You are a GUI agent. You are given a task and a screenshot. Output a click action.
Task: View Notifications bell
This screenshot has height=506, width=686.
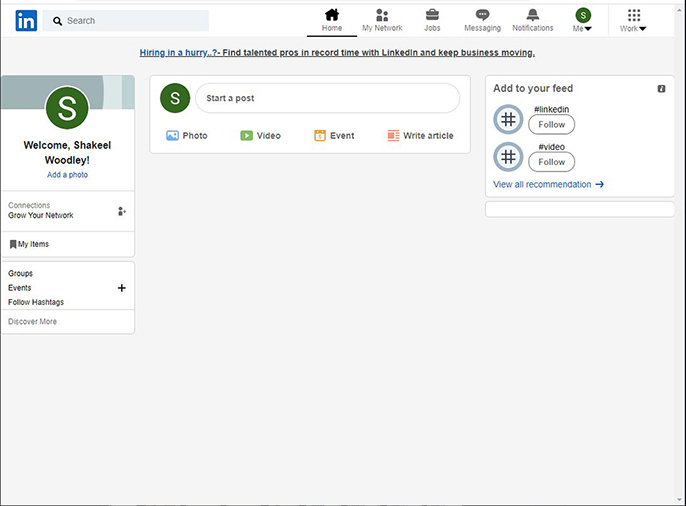point(532,21)
